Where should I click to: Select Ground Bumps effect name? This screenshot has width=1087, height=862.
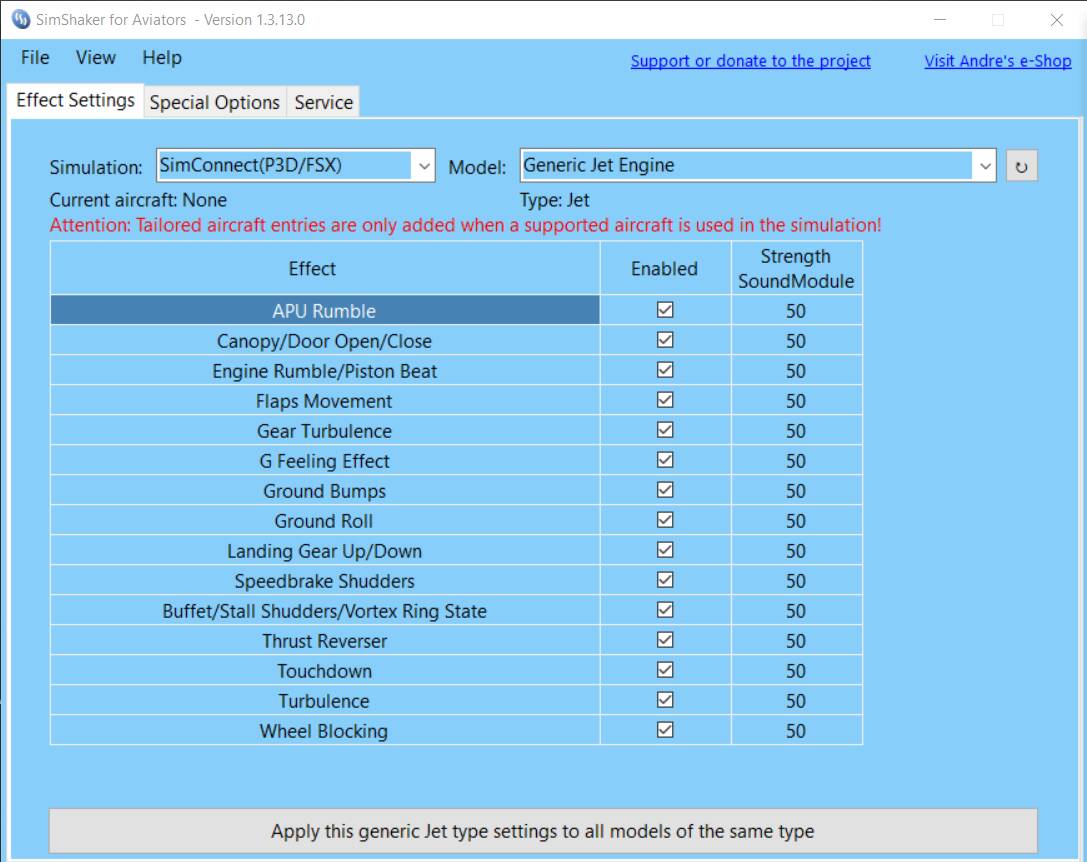(324, 491)
